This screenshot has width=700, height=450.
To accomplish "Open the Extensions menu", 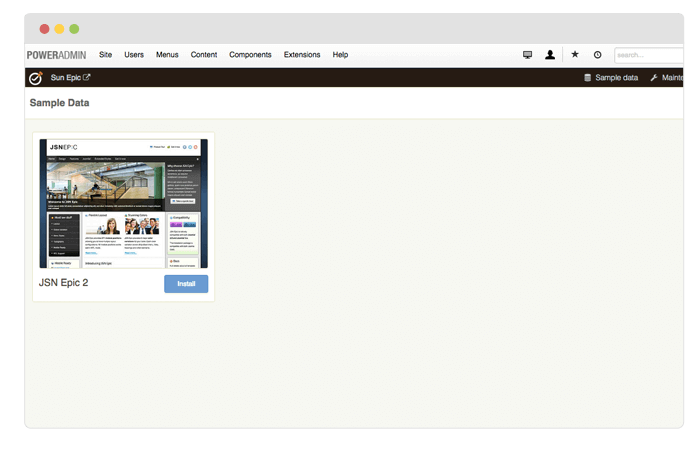I will (x=302, y=55).
